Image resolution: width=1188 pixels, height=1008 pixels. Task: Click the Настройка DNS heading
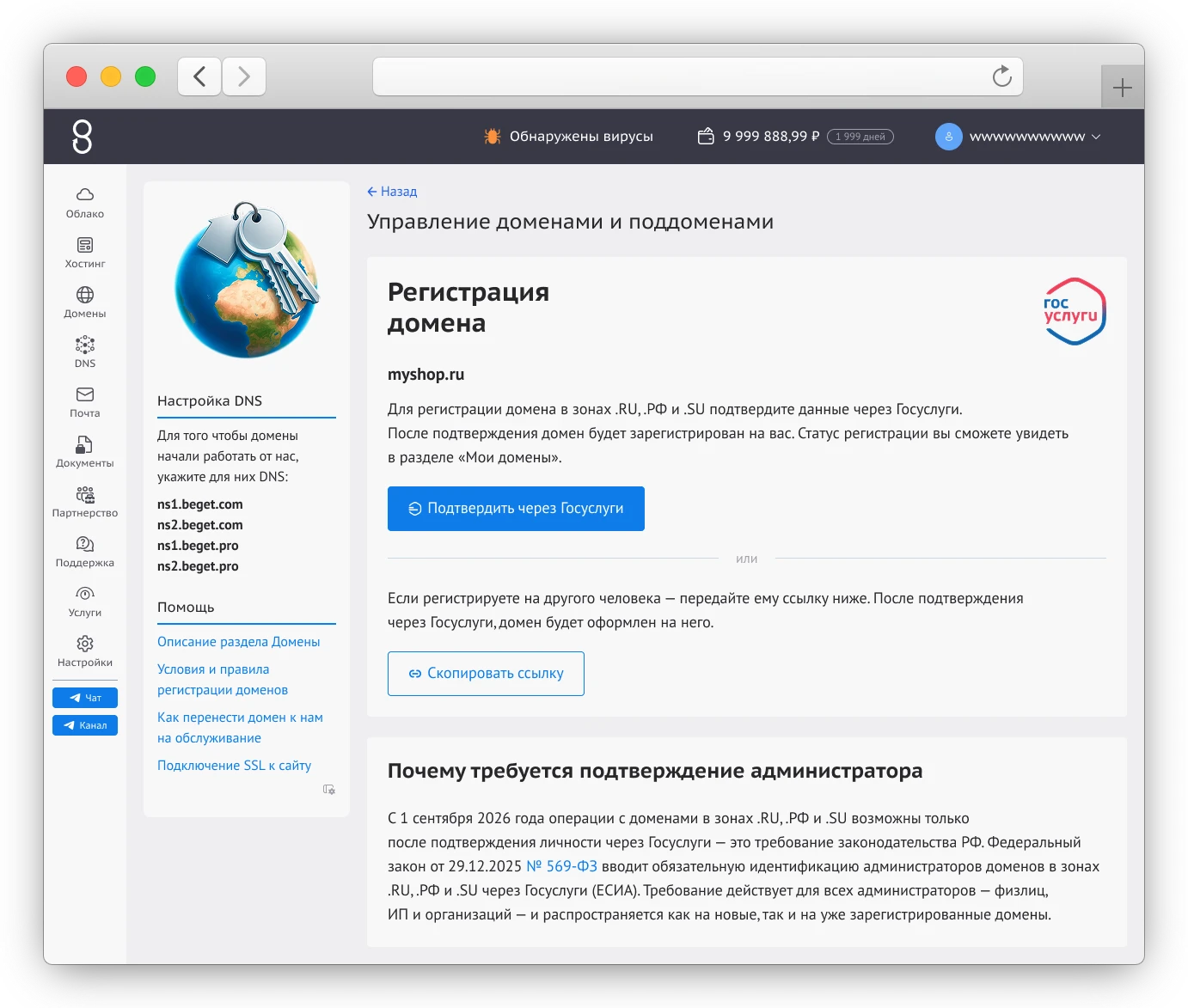[210, 400]
